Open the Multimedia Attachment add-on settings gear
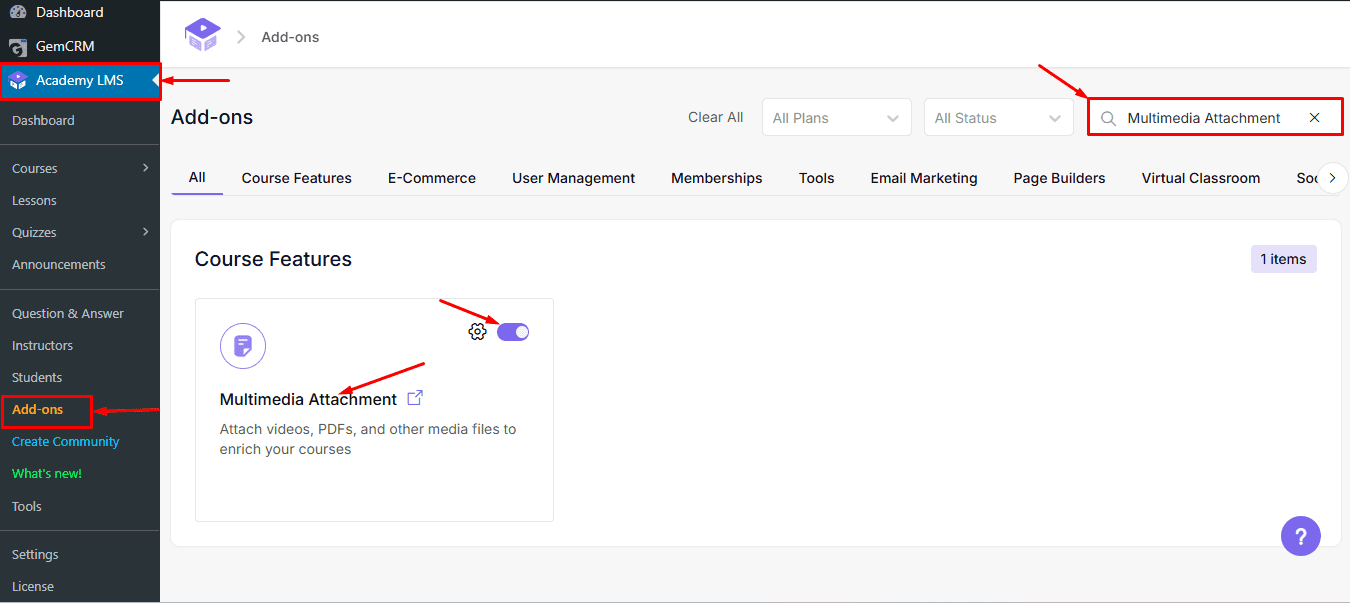This screenshot has width=1350, height=603. point(477,331)
